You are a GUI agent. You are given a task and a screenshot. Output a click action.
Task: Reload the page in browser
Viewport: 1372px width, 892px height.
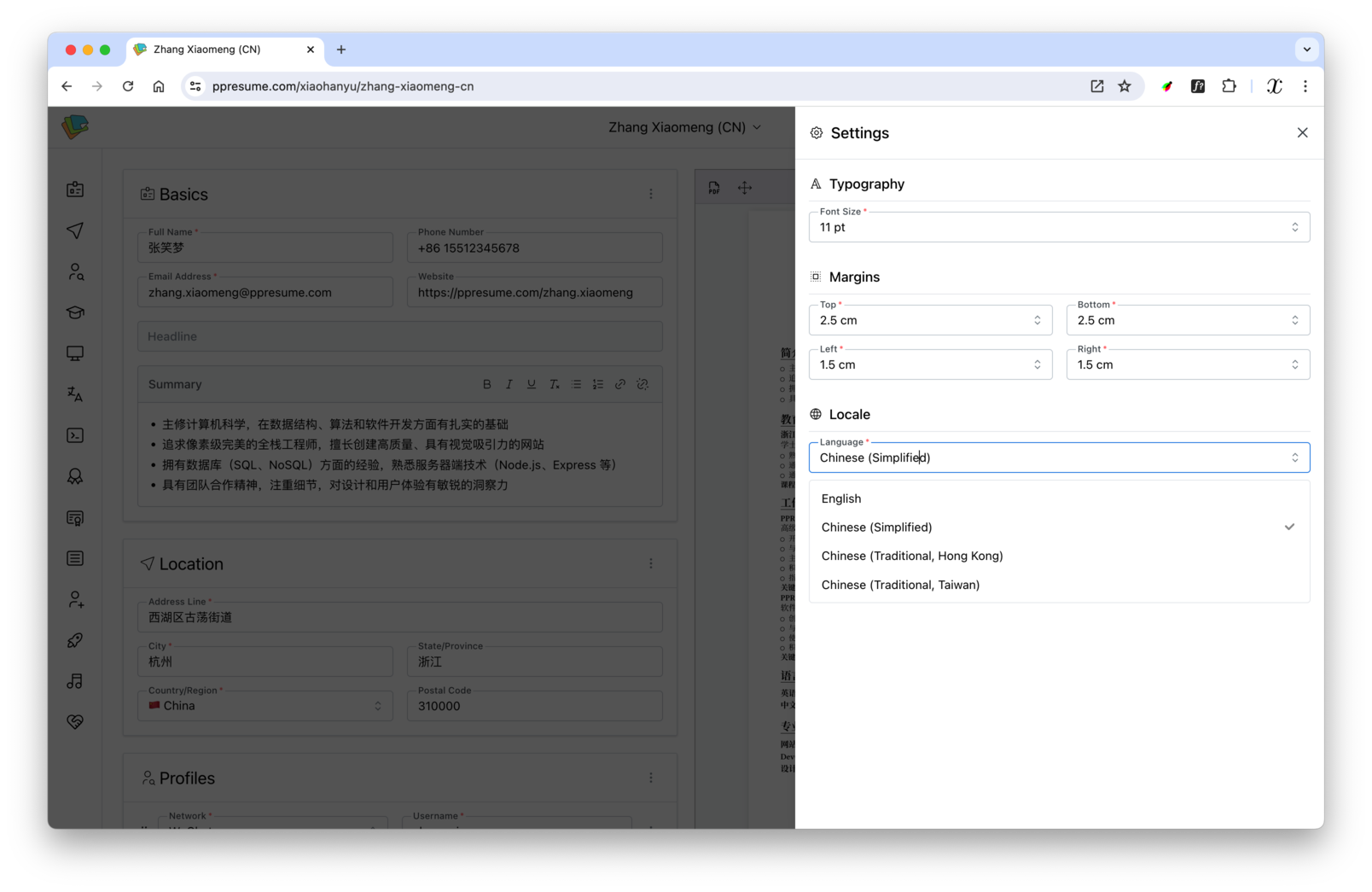point(128,86)
